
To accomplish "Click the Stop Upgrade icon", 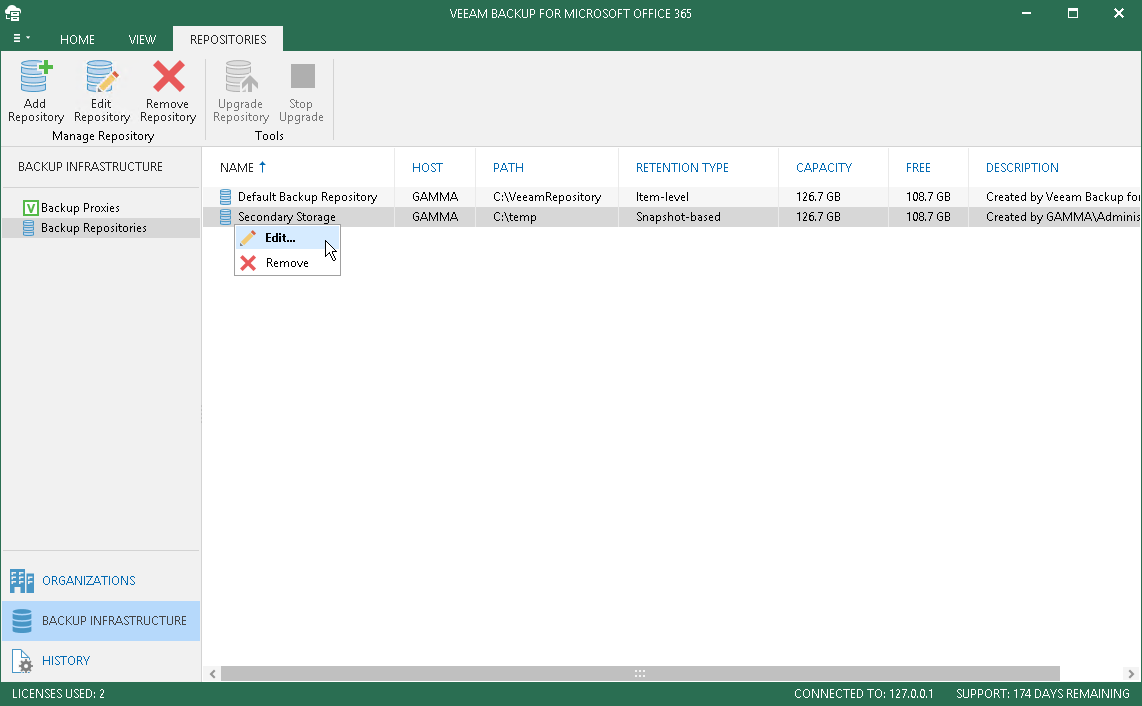I will point(302,76).
